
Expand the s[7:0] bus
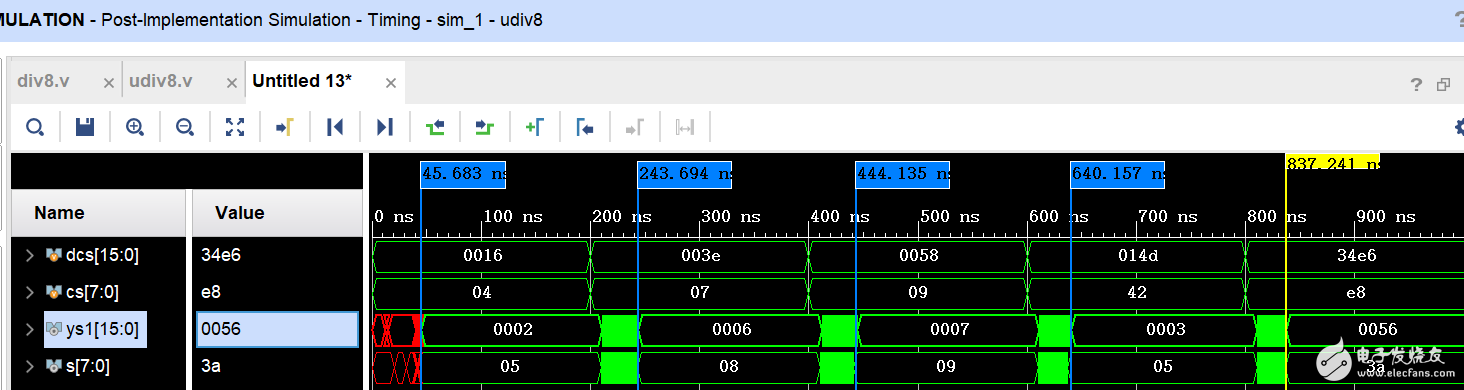click(x=30, y=366)
